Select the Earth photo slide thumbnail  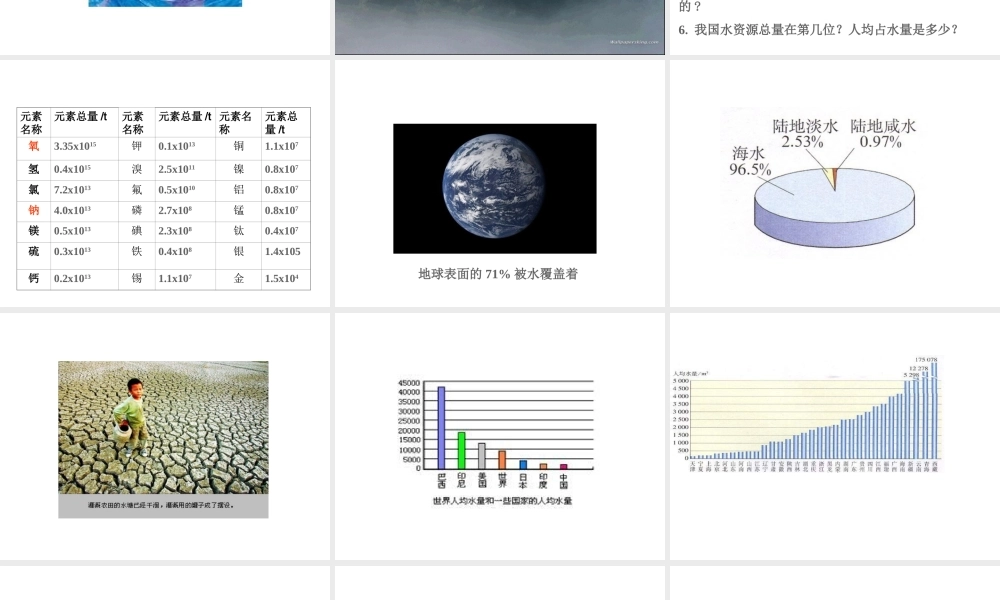[x=500, y=183]
